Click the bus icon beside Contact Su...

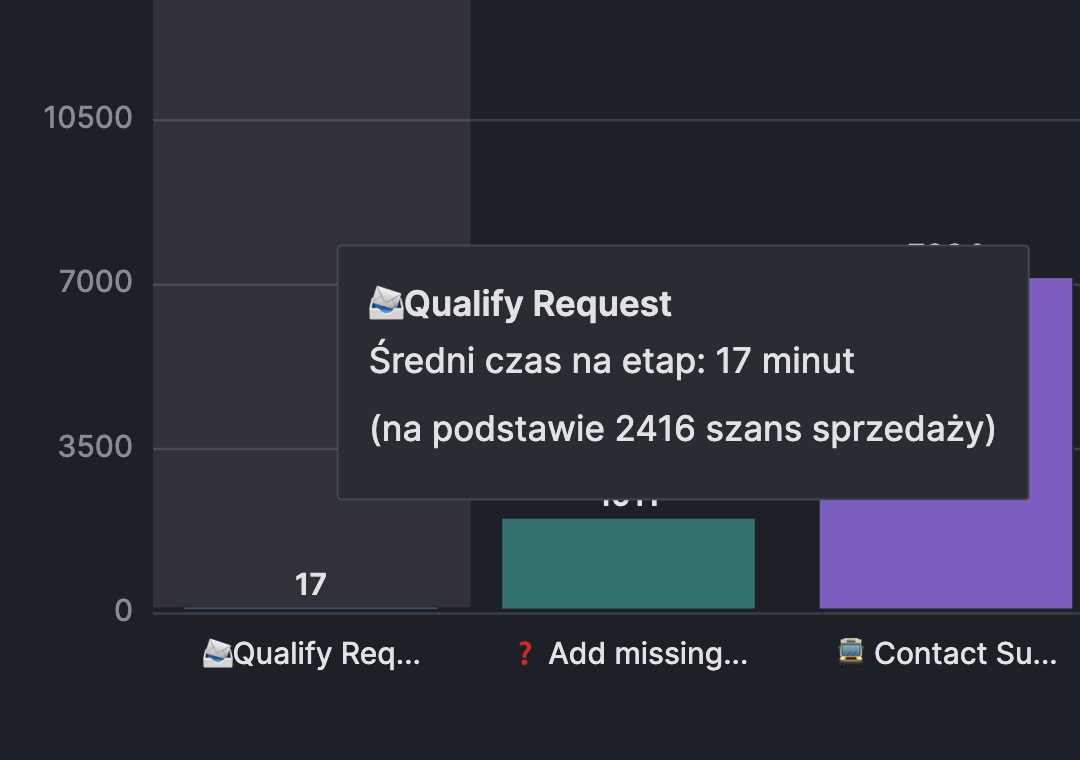[x=850, y=652]
